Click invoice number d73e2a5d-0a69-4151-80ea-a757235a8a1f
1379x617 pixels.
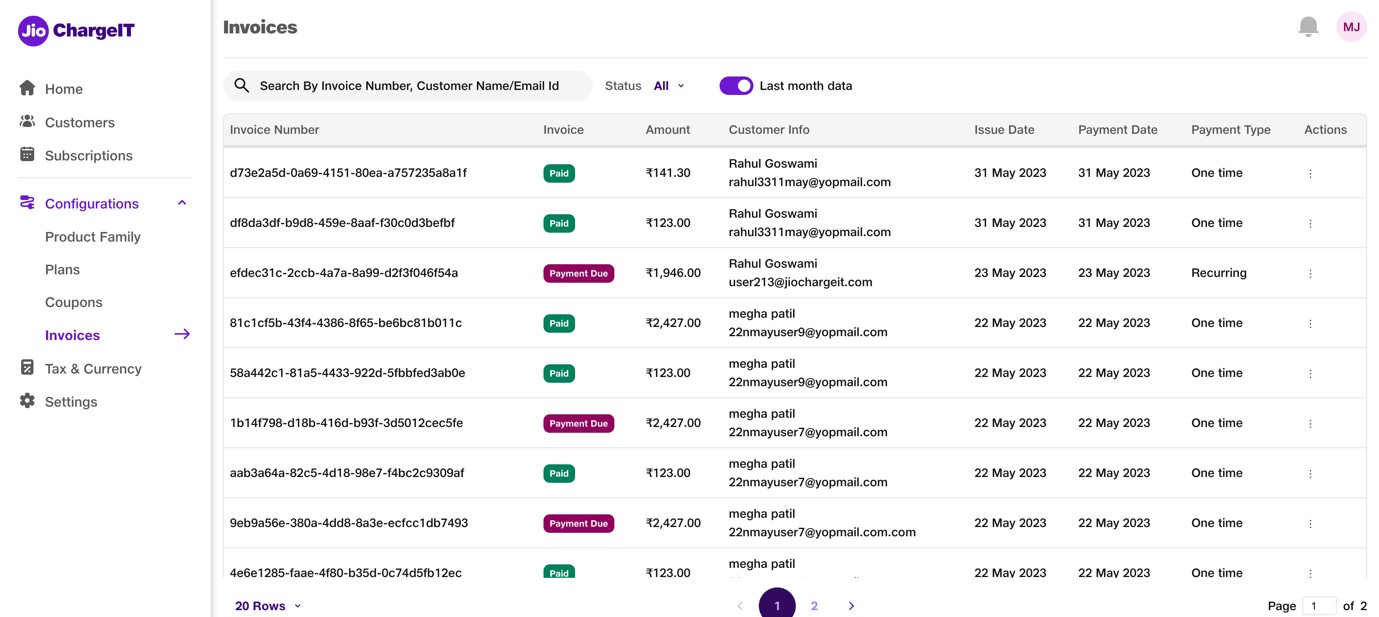(x=348, y=173)
